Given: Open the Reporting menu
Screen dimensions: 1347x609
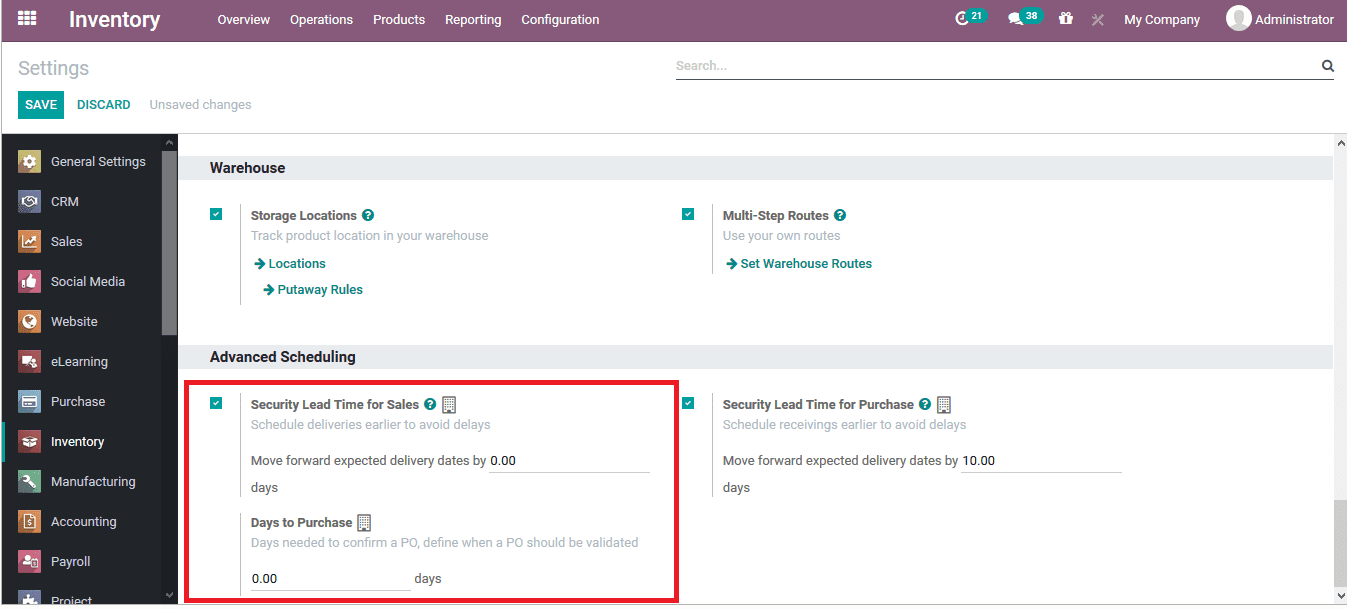Looking at the screenshot, I should (473, 19).
